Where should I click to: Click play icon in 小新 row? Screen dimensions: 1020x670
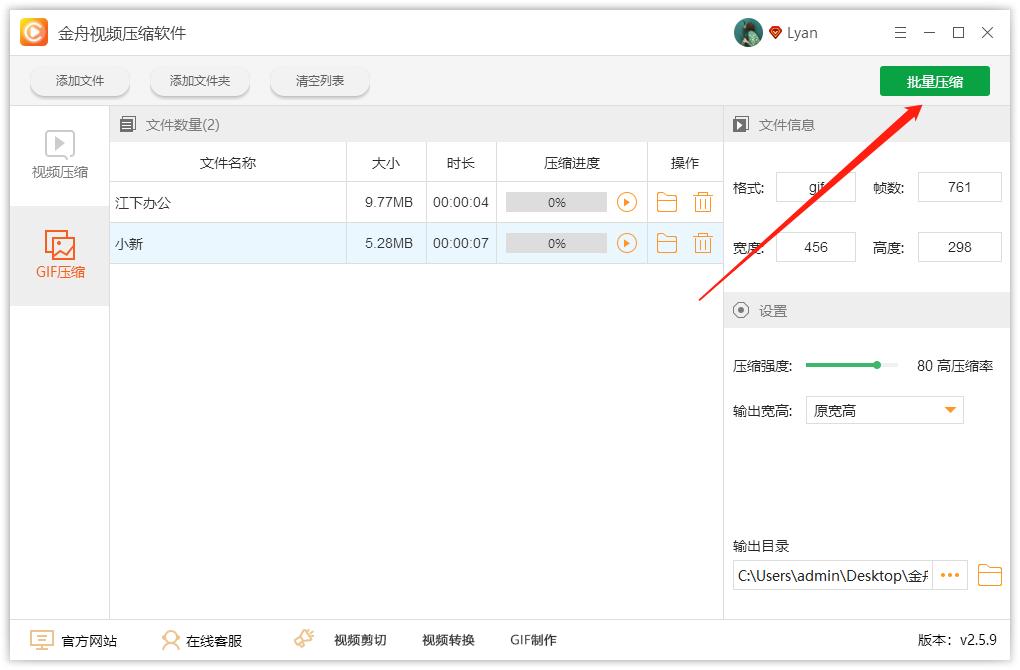[x=627, y=243]
